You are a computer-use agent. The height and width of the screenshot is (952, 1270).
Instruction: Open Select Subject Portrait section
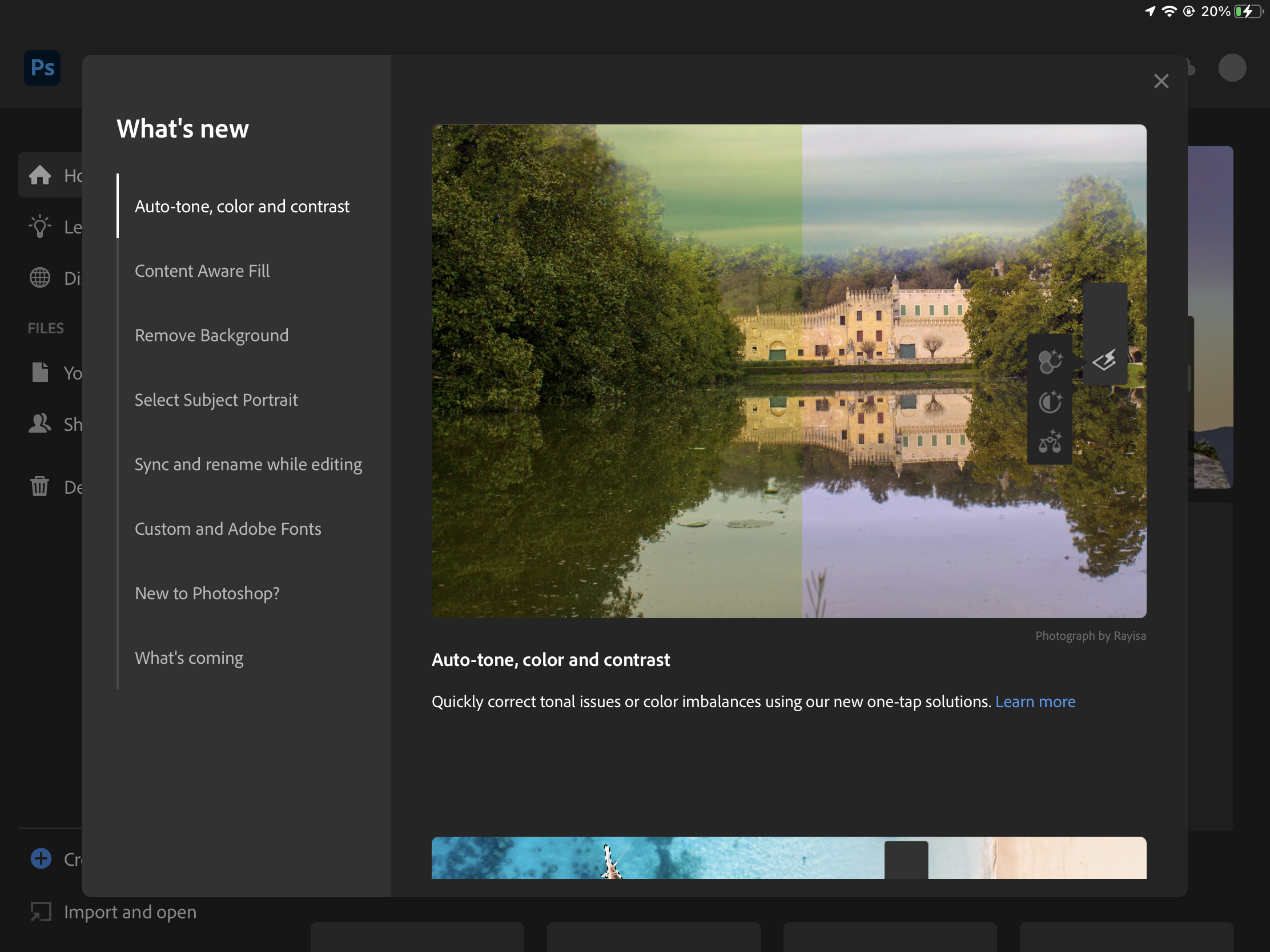coord(216,400)
